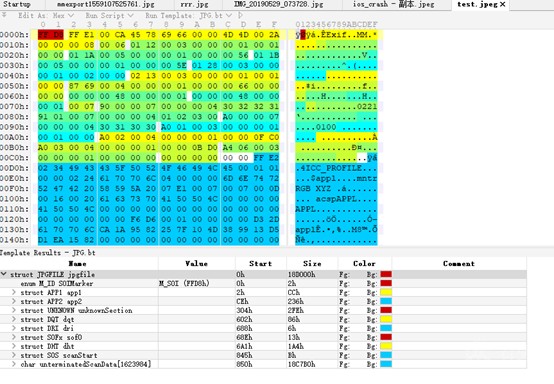This screenshot has width=554, height=384.
Task: Switch to the Startup tab
Action: (17, 4)
